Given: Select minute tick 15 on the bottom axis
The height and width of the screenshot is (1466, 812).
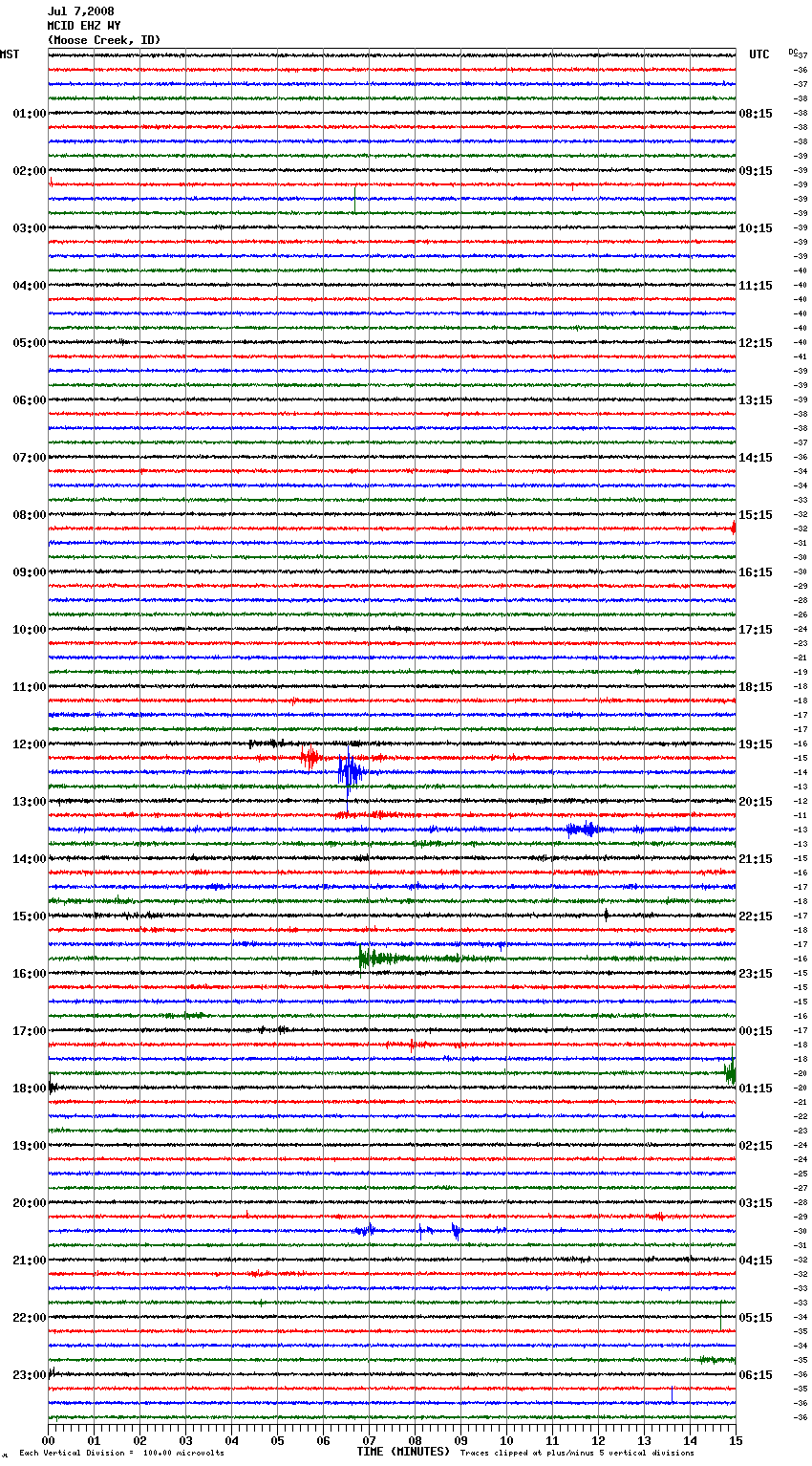Looking at the screenshot, I should (736, 1440).
